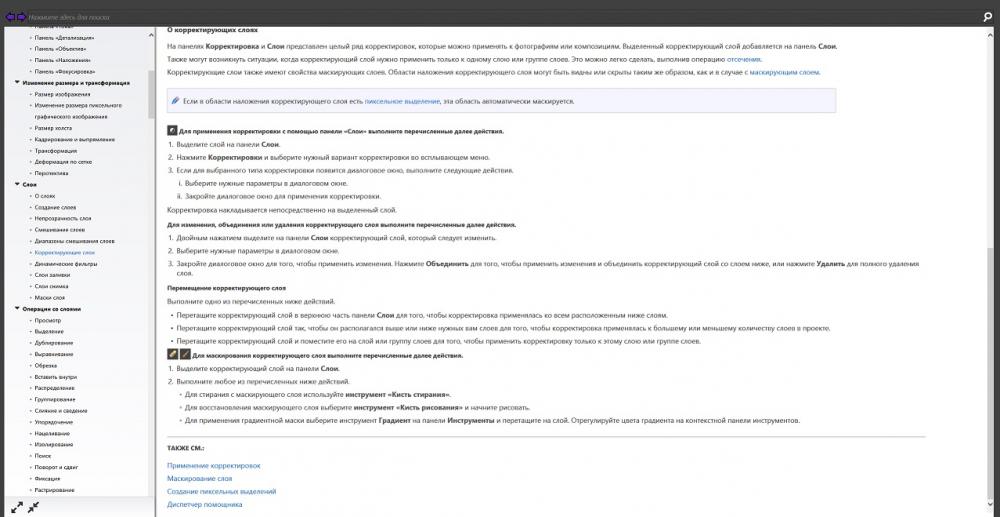Open the «Маскирование слоя» see-also link
The image size is (1000, 517).
click(200, 479)
